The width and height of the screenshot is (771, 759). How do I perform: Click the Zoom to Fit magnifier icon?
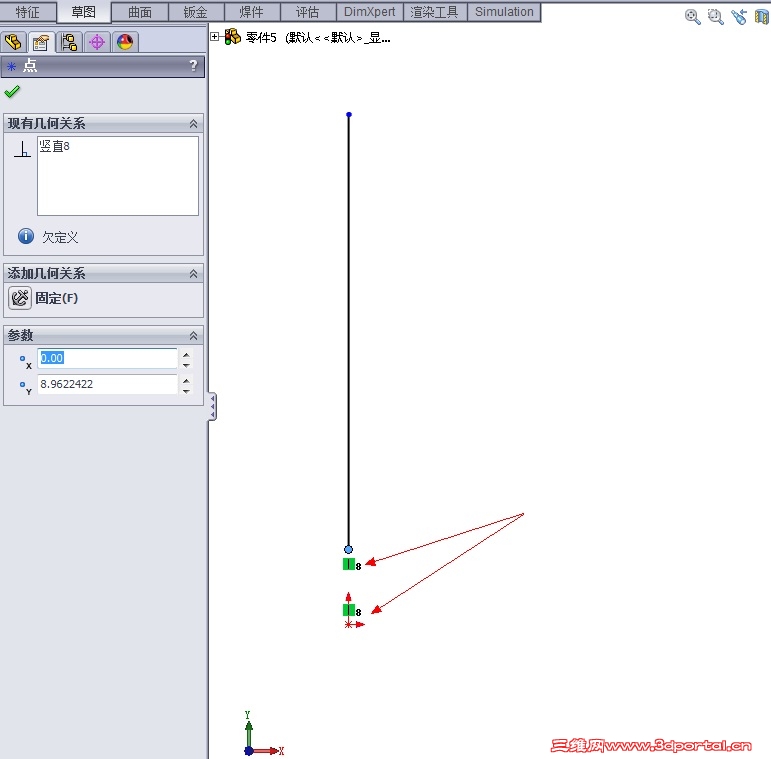click(x=692, y=17)
